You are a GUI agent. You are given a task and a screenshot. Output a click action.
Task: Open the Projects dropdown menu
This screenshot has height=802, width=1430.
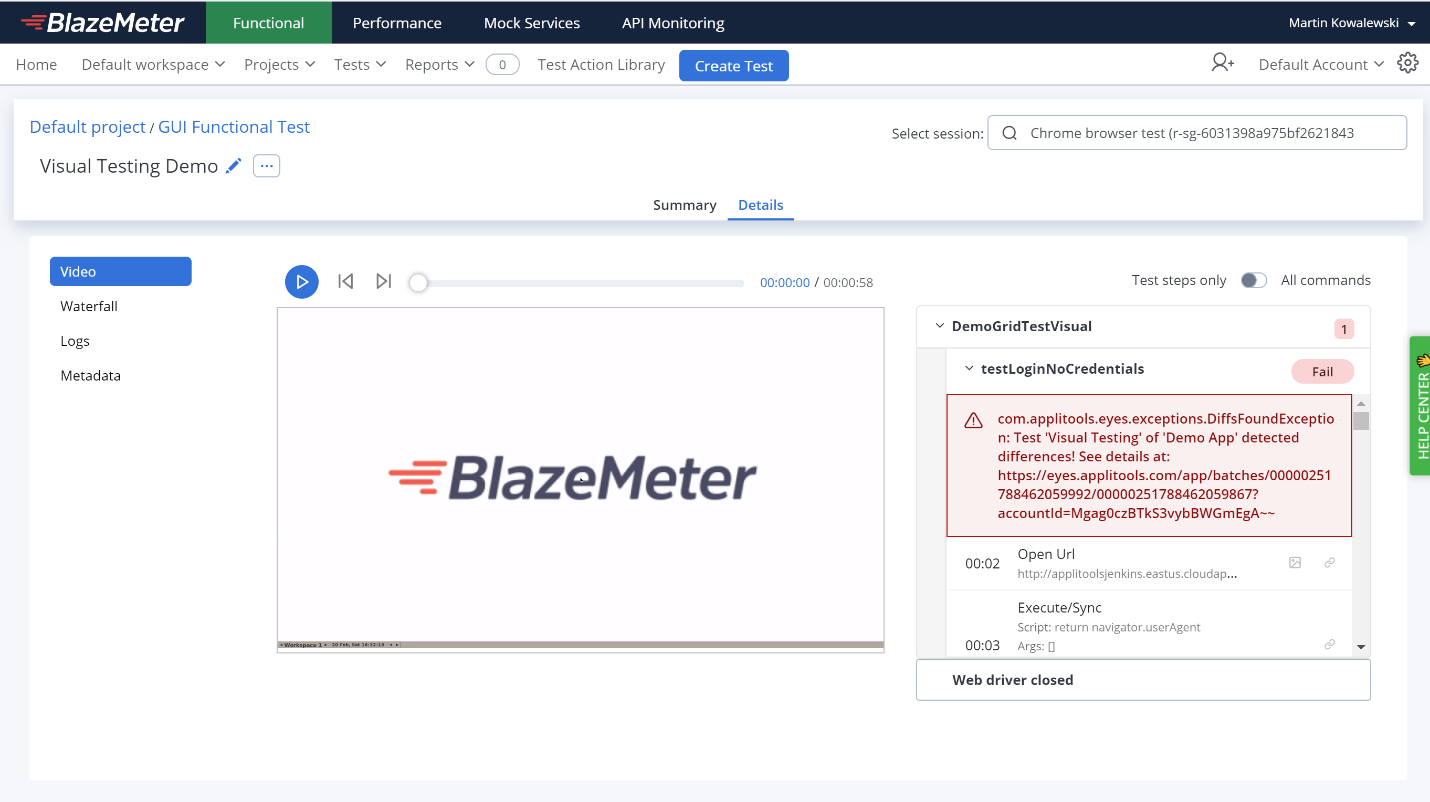pyautogui.click(x=279, y=65)
